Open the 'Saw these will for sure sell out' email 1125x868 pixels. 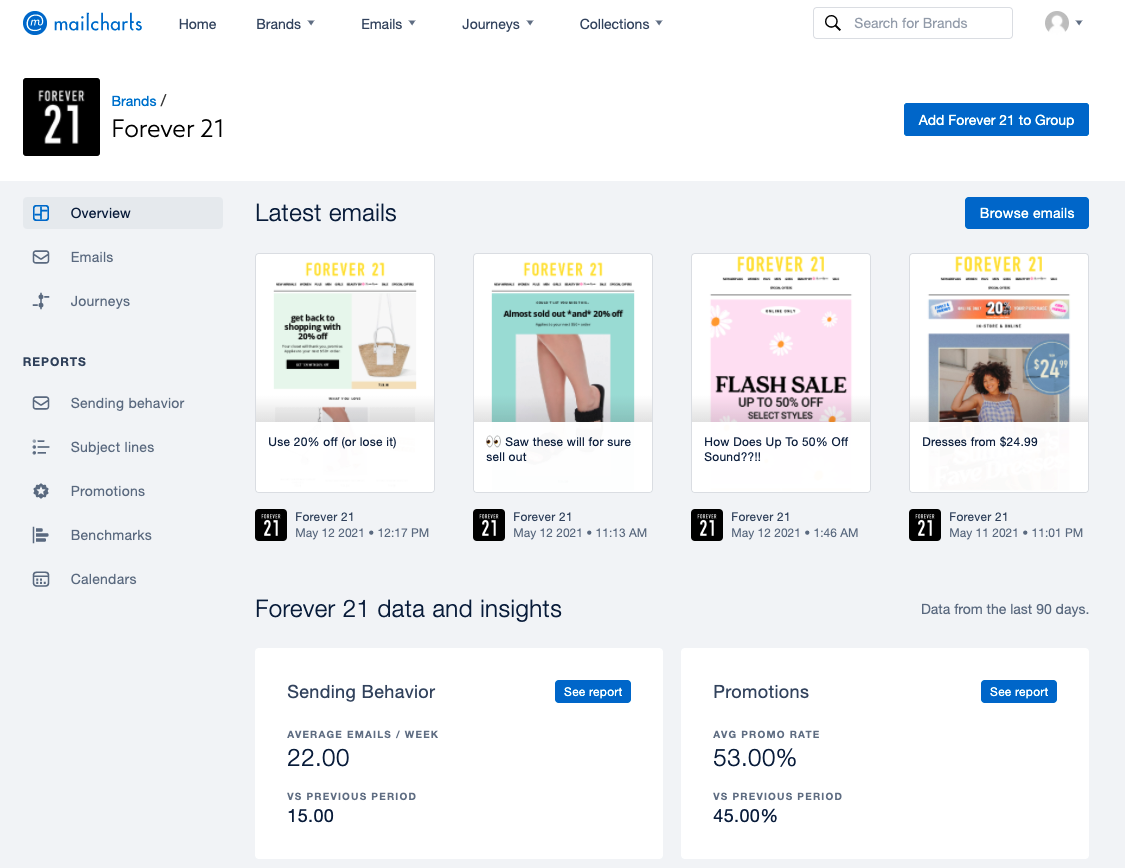(x=563, y=372)
